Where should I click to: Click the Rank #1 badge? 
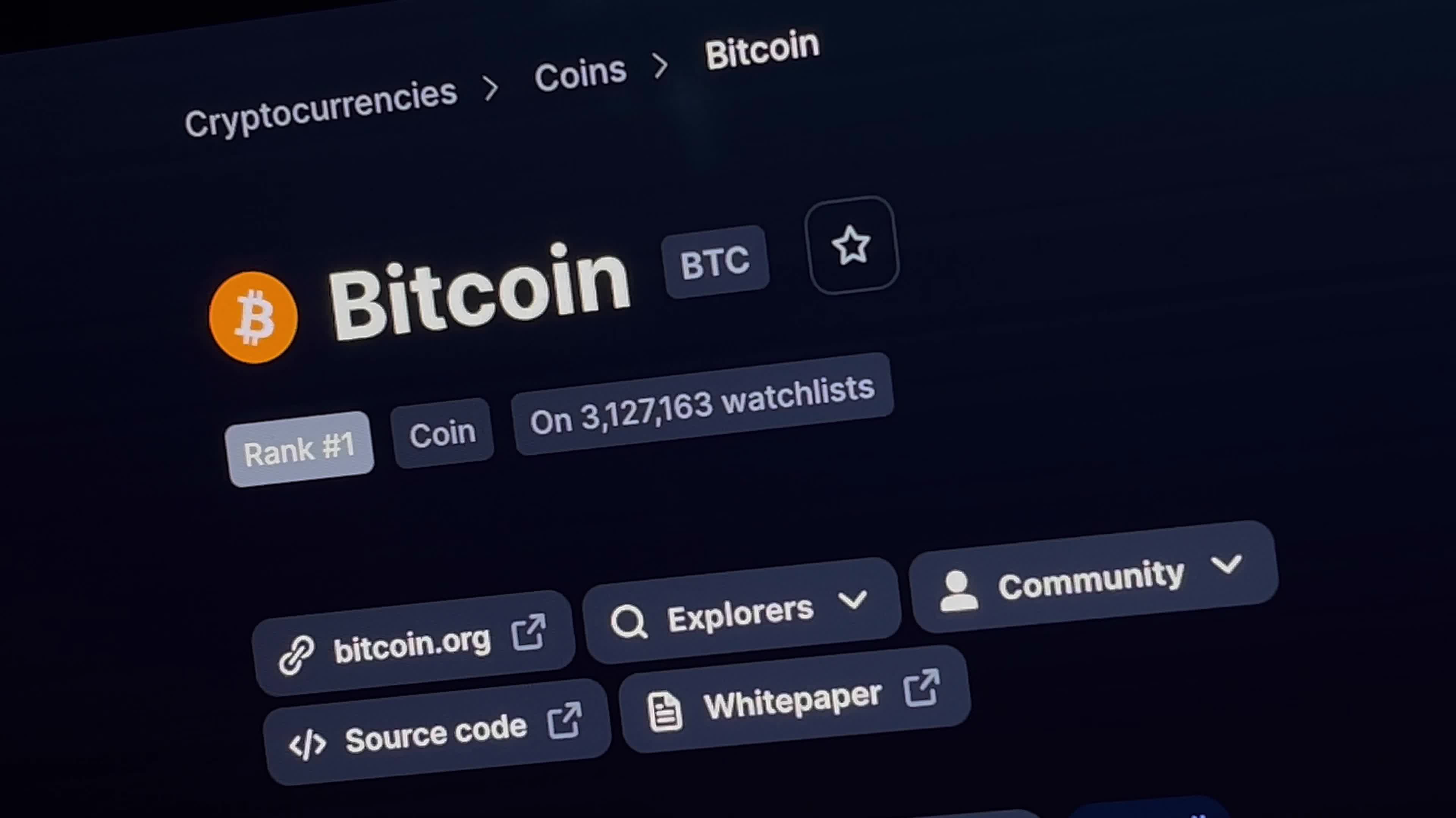tap(299, 449)
